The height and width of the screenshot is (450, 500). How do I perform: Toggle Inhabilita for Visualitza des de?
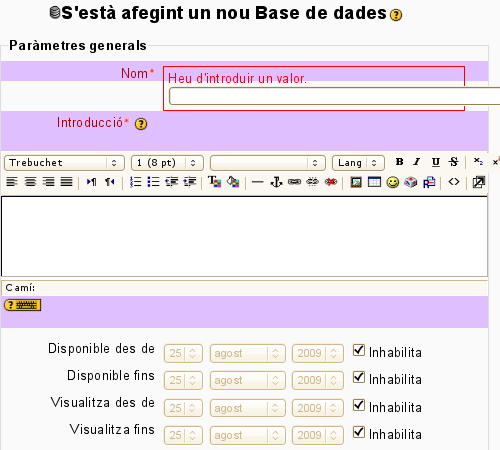coord(359,405)
